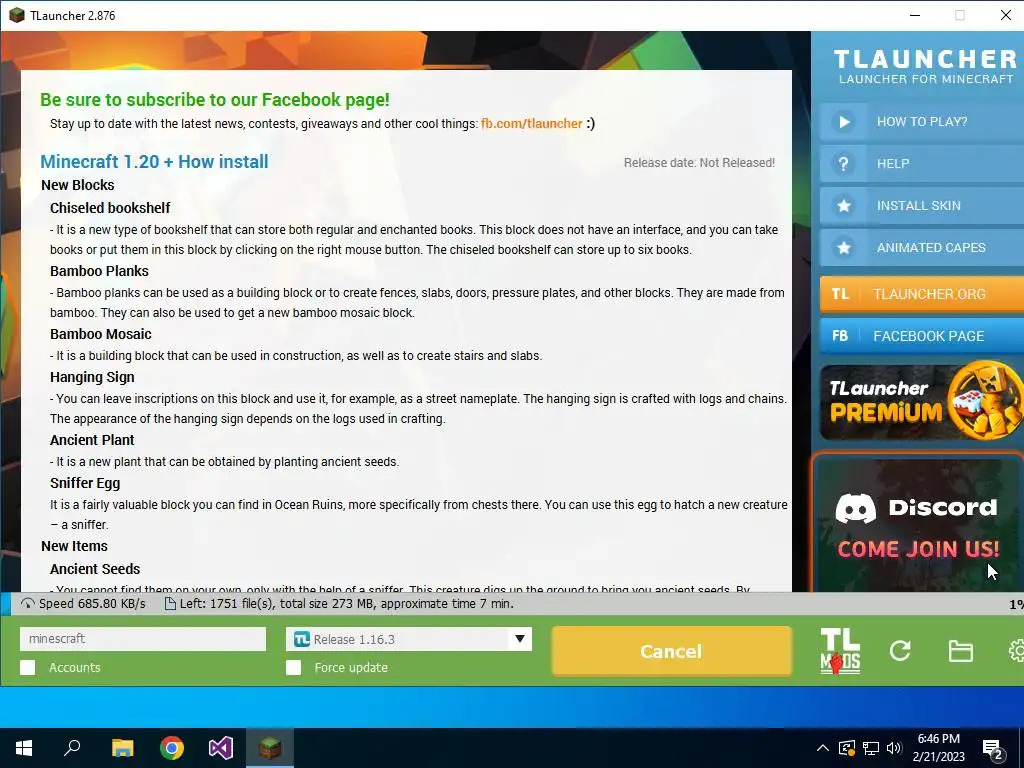1024x768 pixels.
Task: Click the TLAUNCHER logo heading
Action: coord(925,59)
